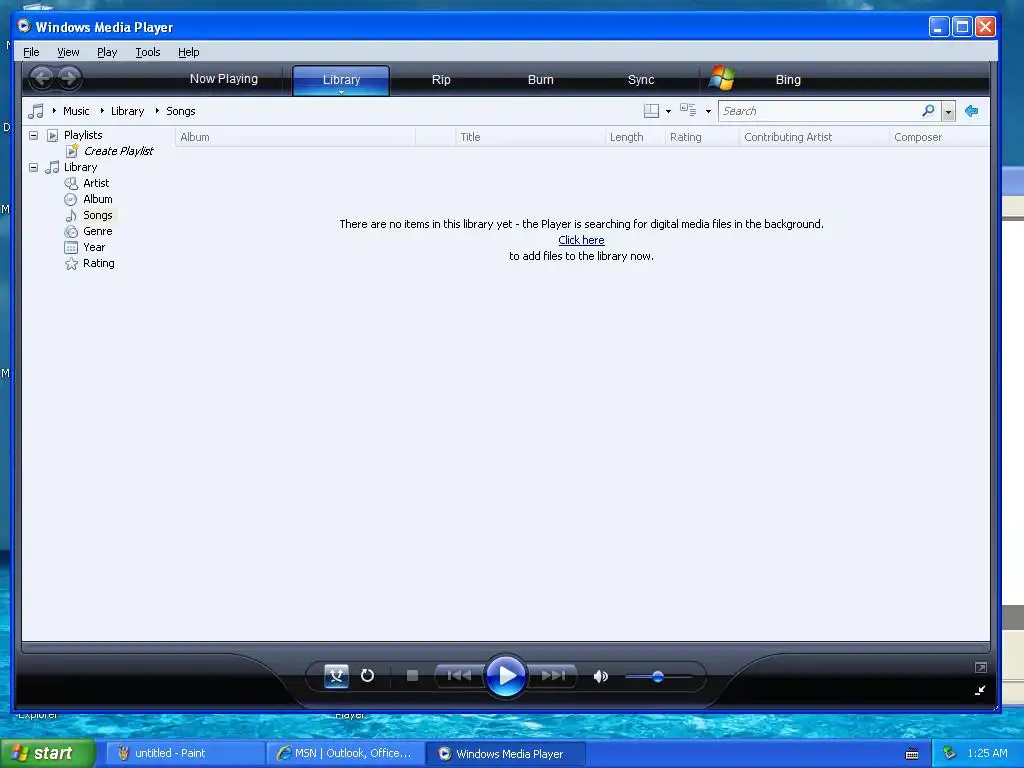Viewport: 1024px width, 768px height.
Task: Click the Search input field
Action: click(820, 111)
